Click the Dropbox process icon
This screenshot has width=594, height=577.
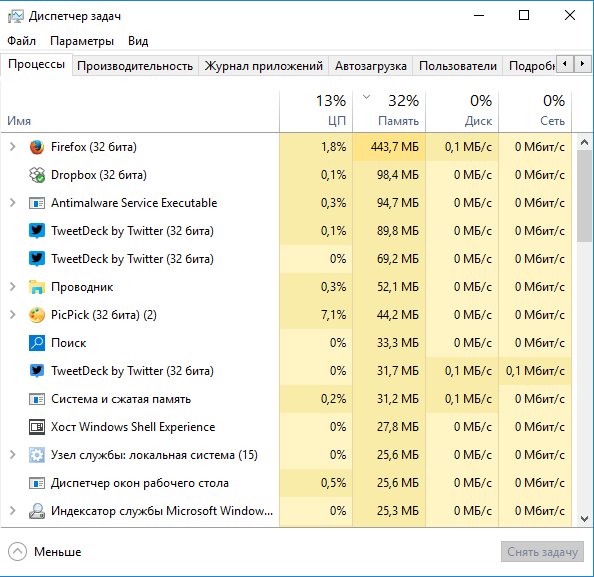[37, 175]
